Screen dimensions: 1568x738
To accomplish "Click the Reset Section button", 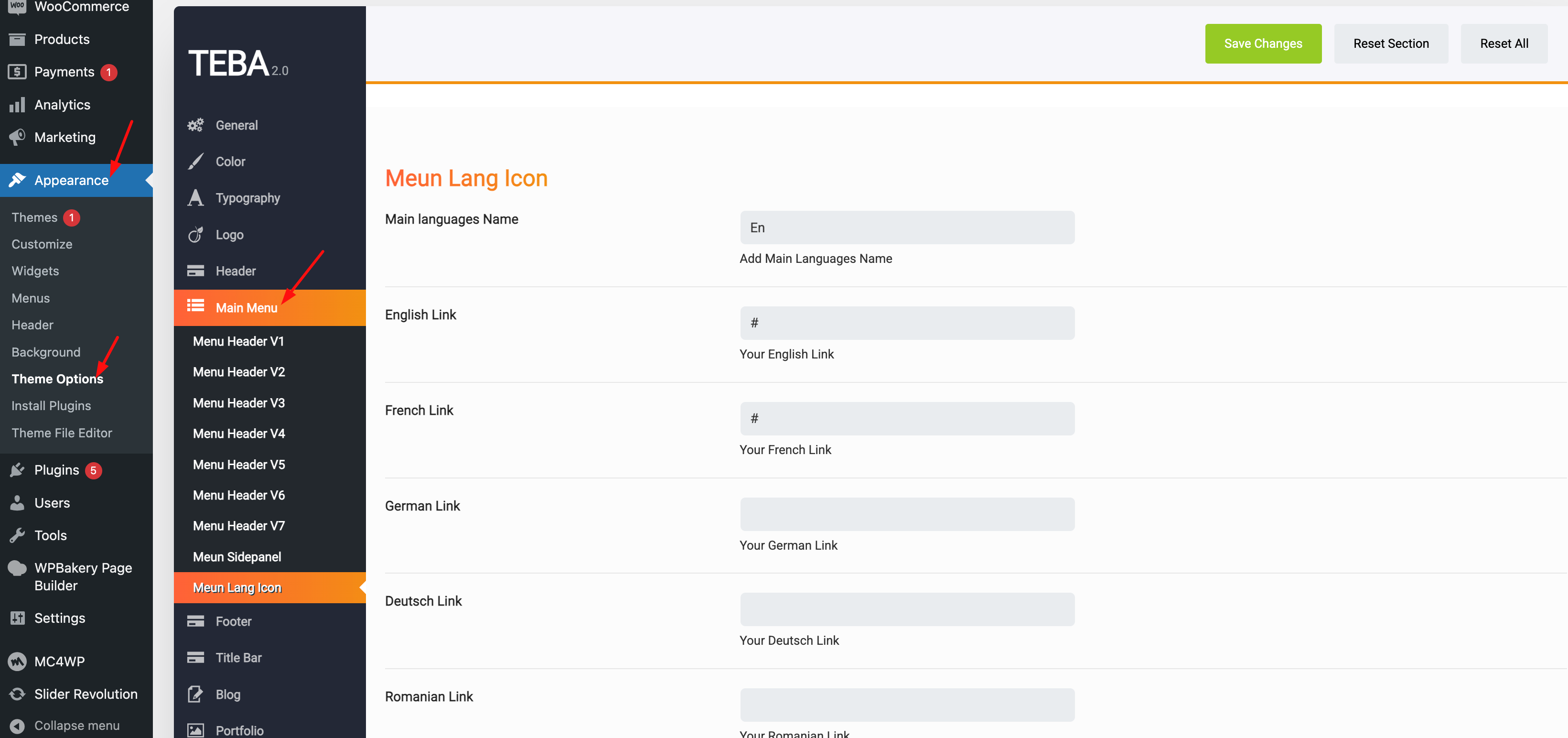I will (x=1391, y=44).
